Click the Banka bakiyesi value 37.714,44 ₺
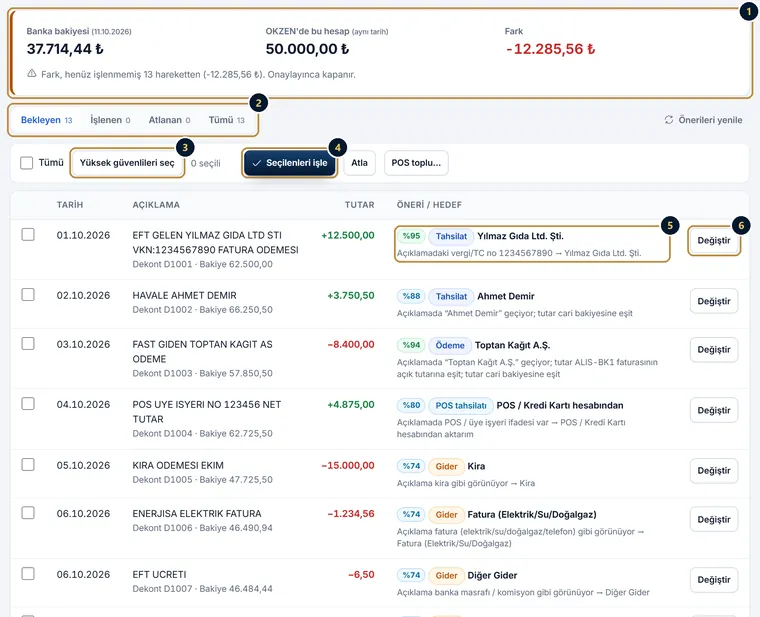Image resolution: width=760 pixels, height=617 pixels. tap(65, 49)
